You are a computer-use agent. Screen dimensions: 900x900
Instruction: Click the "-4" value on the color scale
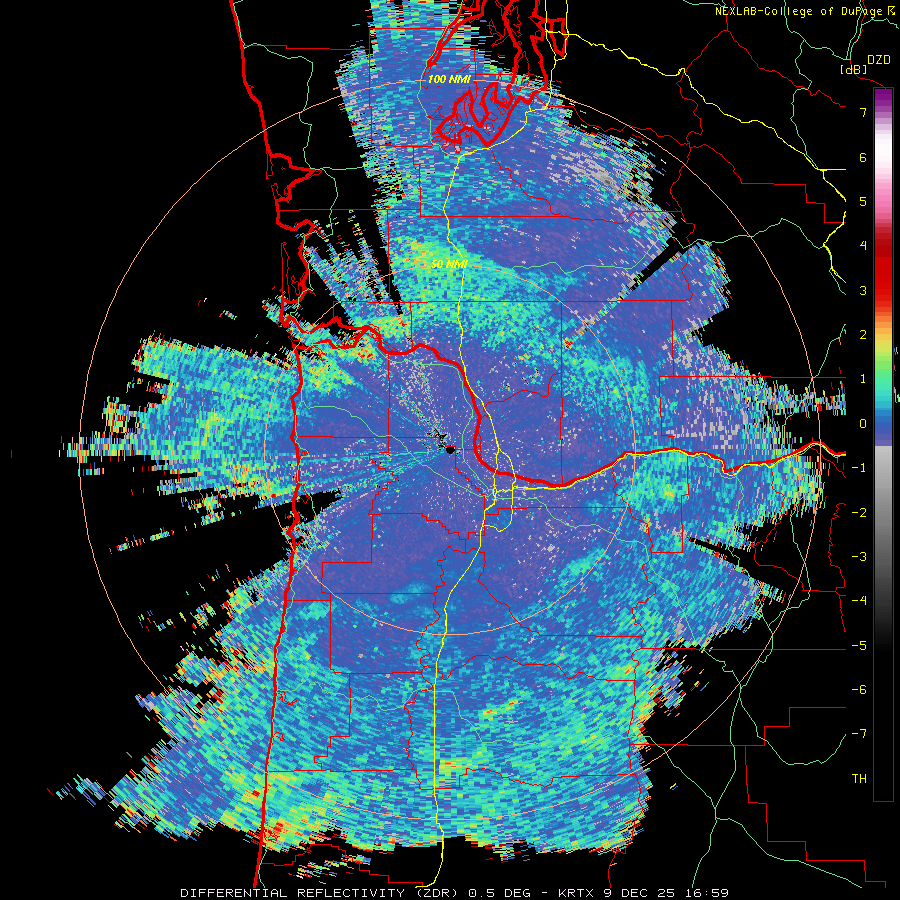click(859, 601)
